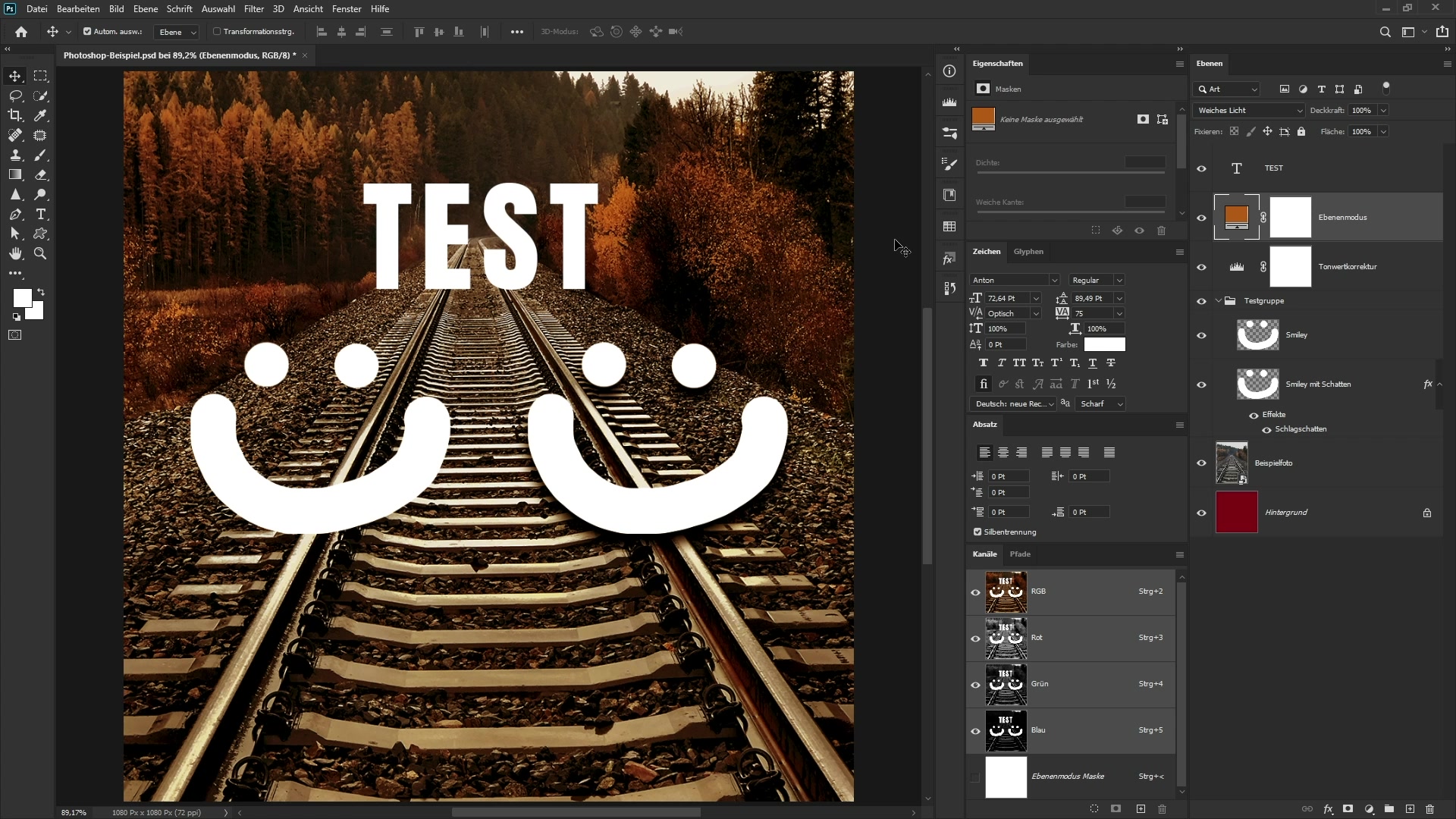The width and height of the screenshot is (1456, 819).
Task: Select the Clone Stamp tool
Action: (15, 155)
